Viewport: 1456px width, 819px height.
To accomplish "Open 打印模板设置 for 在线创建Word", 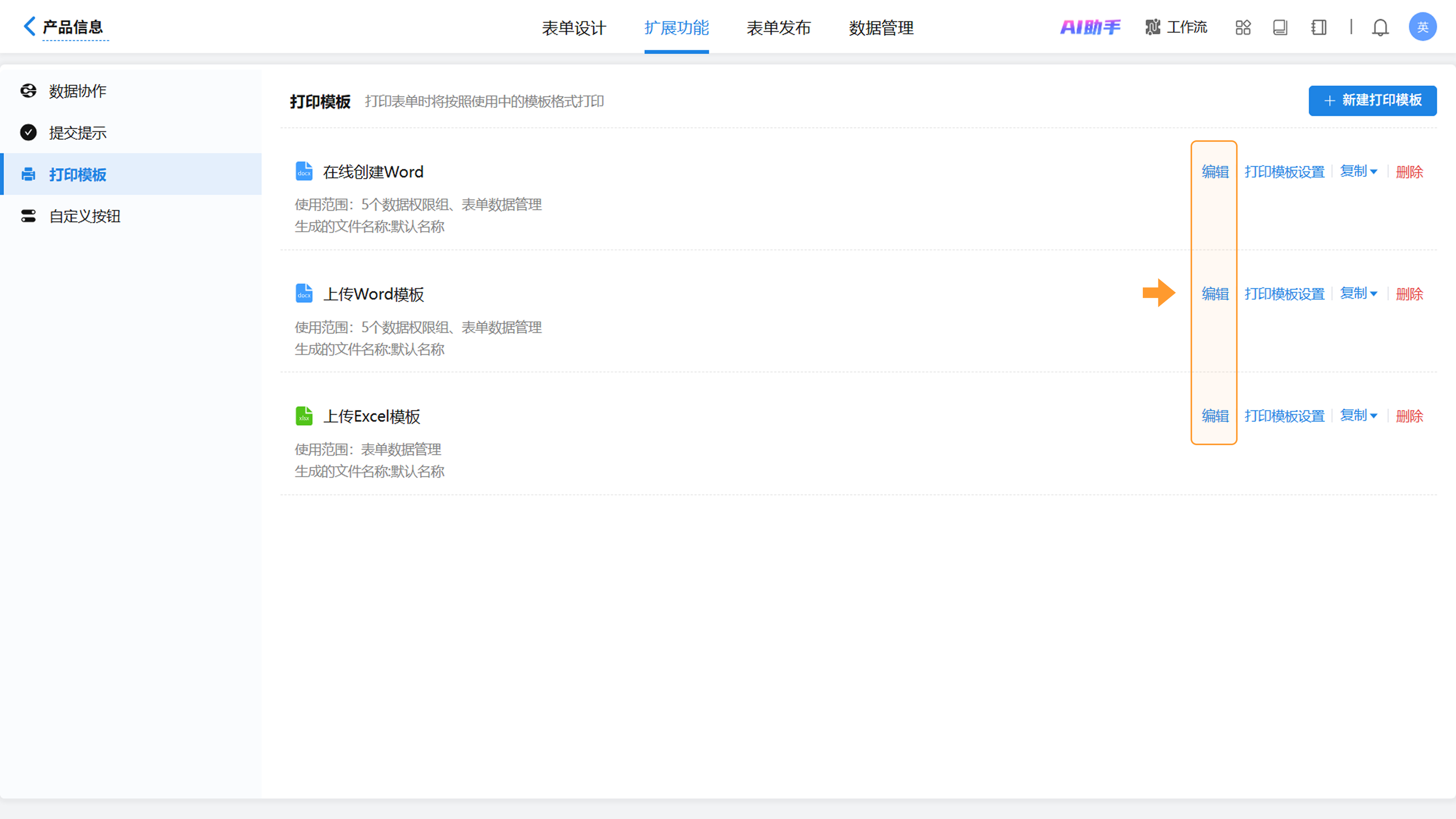I will [1284, 172].
